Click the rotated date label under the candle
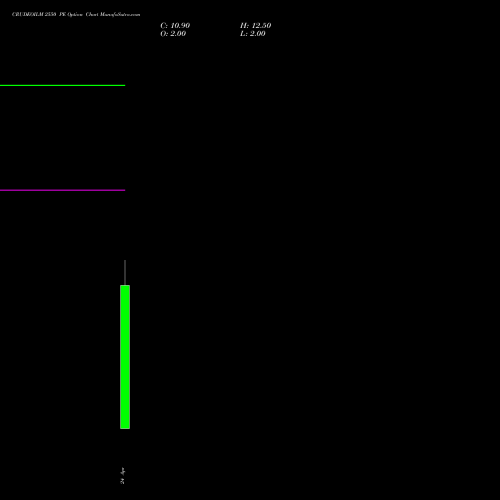 pyautogui.click(x=122, y=476)
